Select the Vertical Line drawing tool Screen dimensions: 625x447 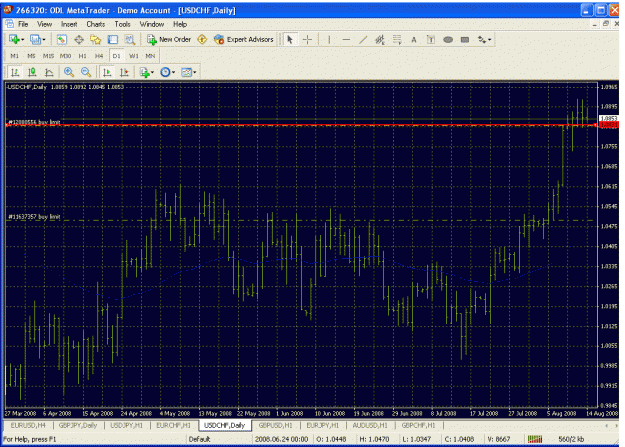329,39
